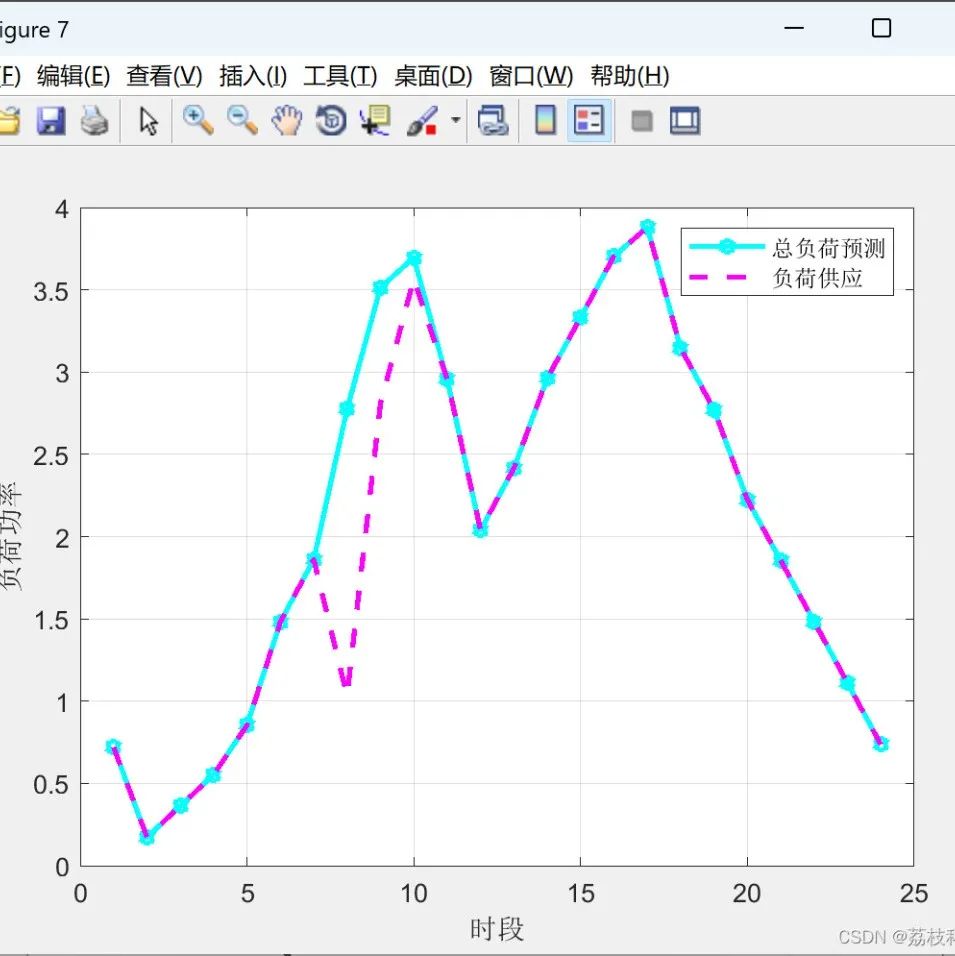Select the Pan hand tool
Image resolution: width=955 pixels, height=956 pixels.
287,120
